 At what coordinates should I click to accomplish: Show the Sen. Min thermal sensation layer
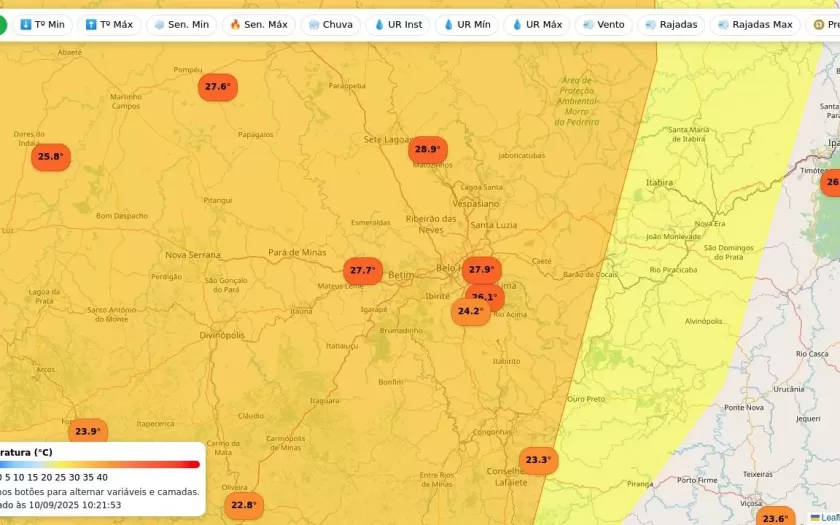pyautogui.click(x=181, y=24)
